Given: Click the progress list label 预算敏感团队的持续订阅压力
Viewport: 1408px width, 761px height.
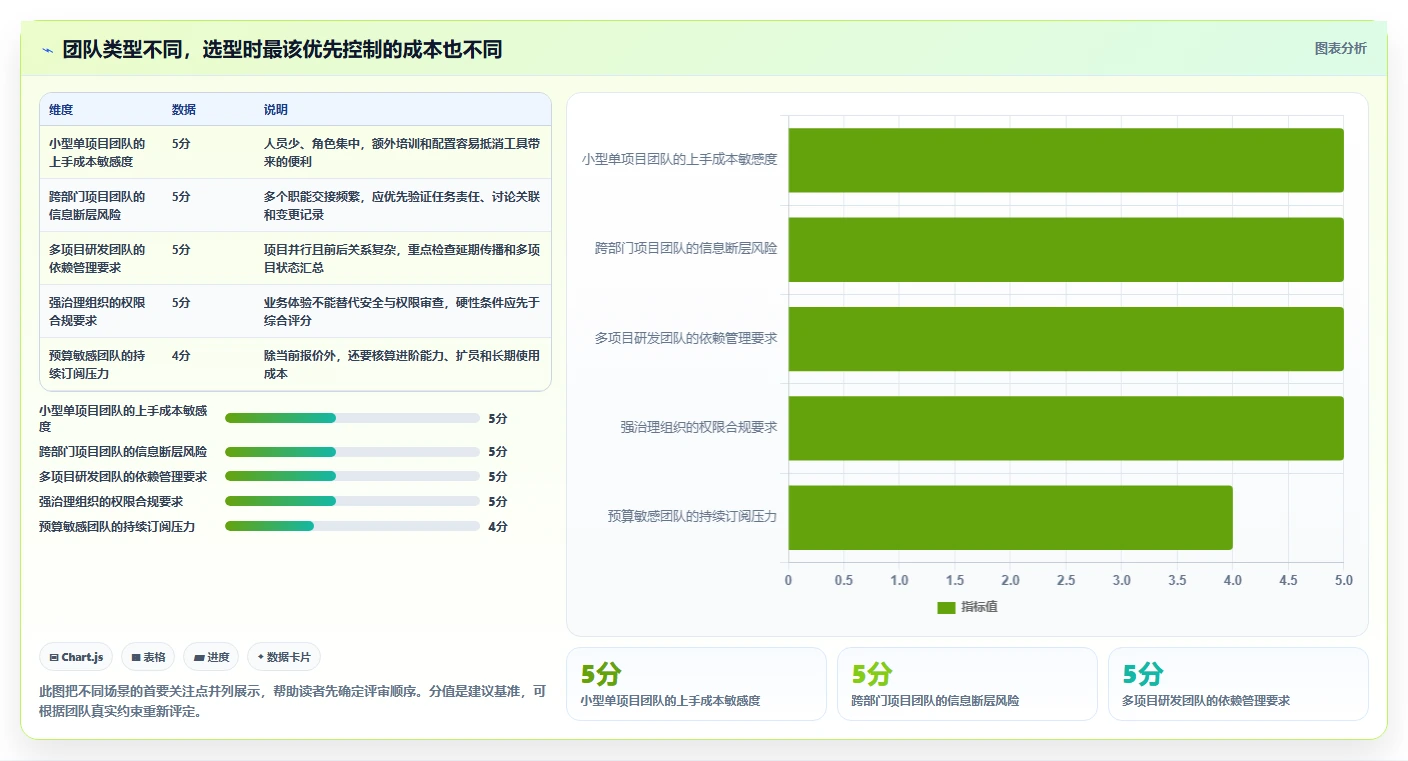Looking at the screenshot, I should pos(117,527).
